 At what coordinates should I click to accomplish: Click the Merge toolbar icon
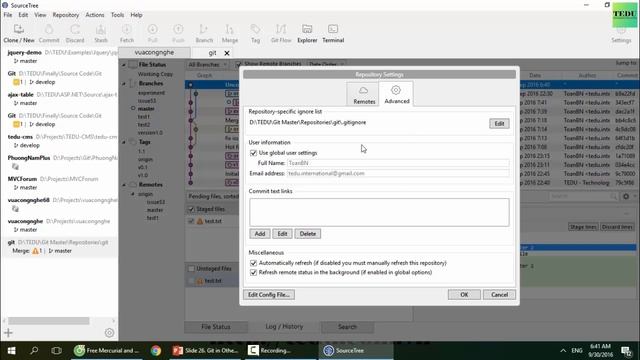tap(230, 33)
